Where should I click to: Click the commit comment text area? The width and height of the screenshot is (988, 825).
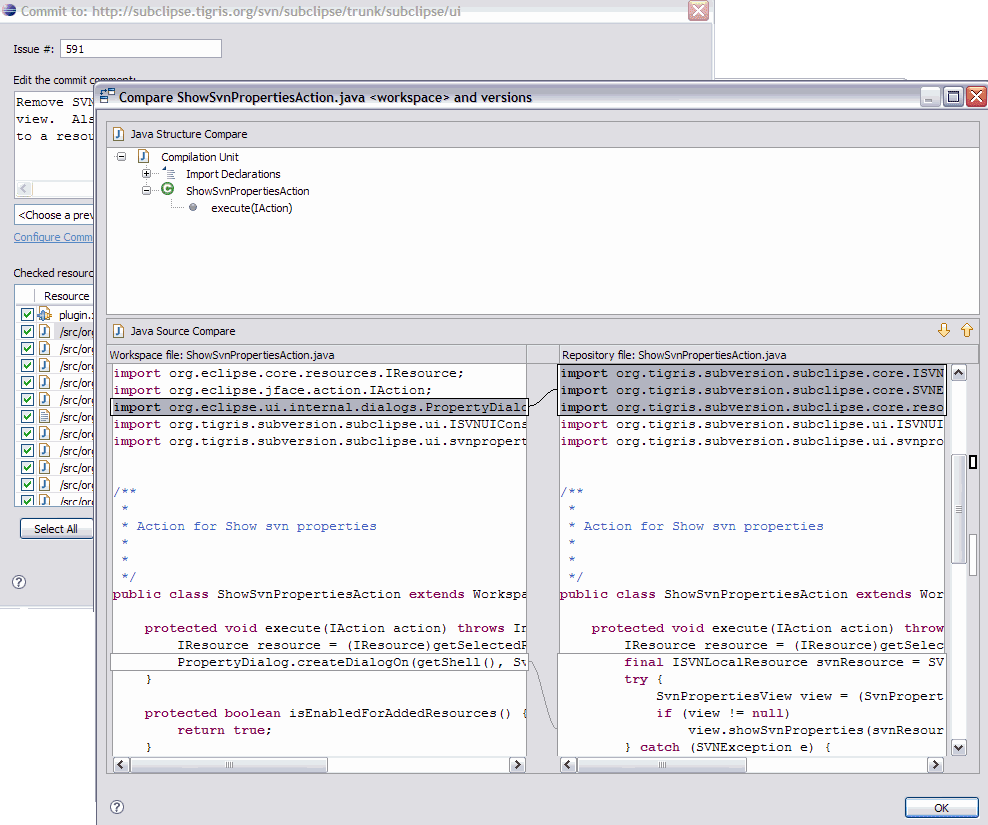pos(54,136)
